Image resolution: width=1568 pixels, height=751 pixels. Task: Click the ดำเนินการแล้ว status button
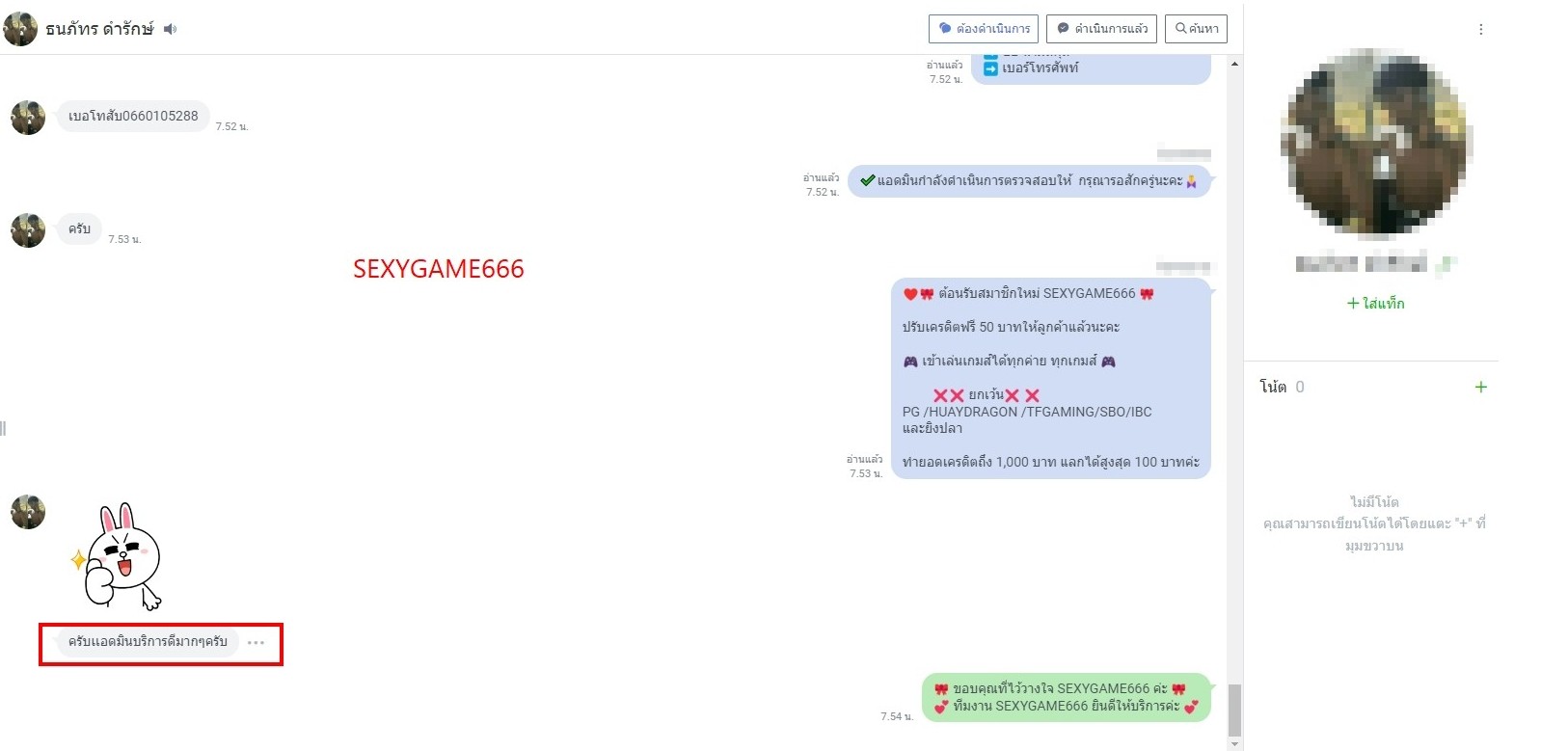(1102, 29)
